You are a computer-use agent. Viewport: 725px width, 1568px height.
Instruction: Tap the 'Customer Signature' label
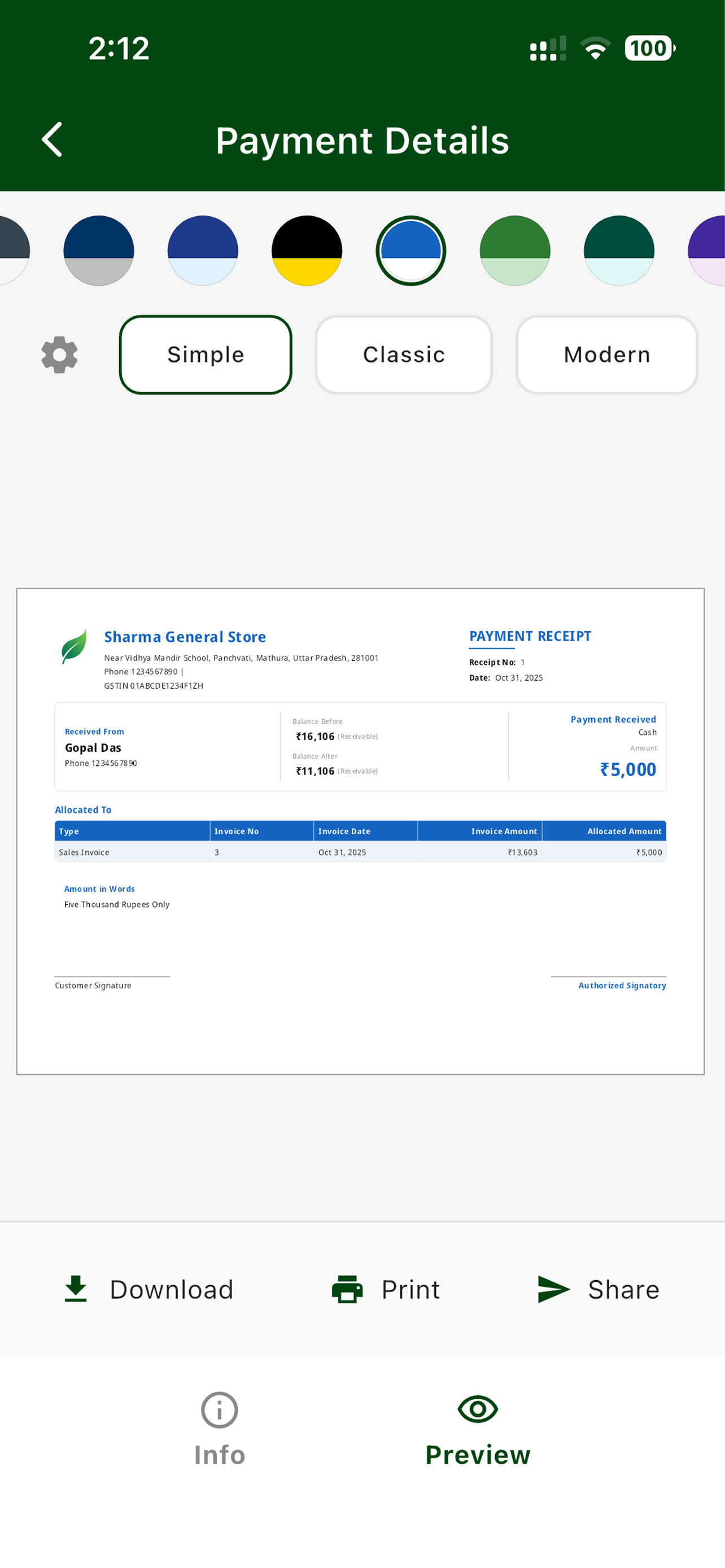click(93, 986)
